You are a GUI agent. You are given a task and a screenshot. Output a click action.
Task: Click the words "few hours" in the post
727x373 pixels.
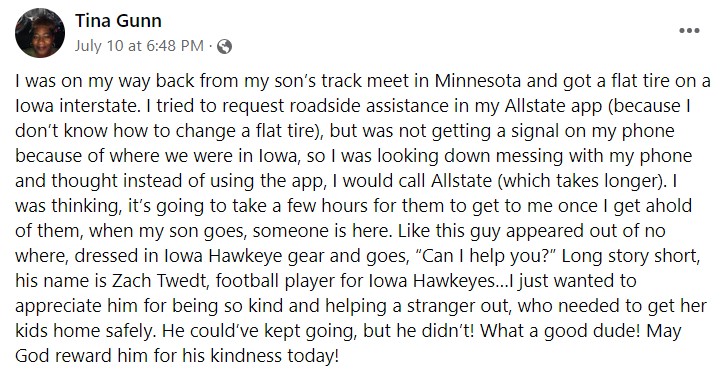(328, 206)
